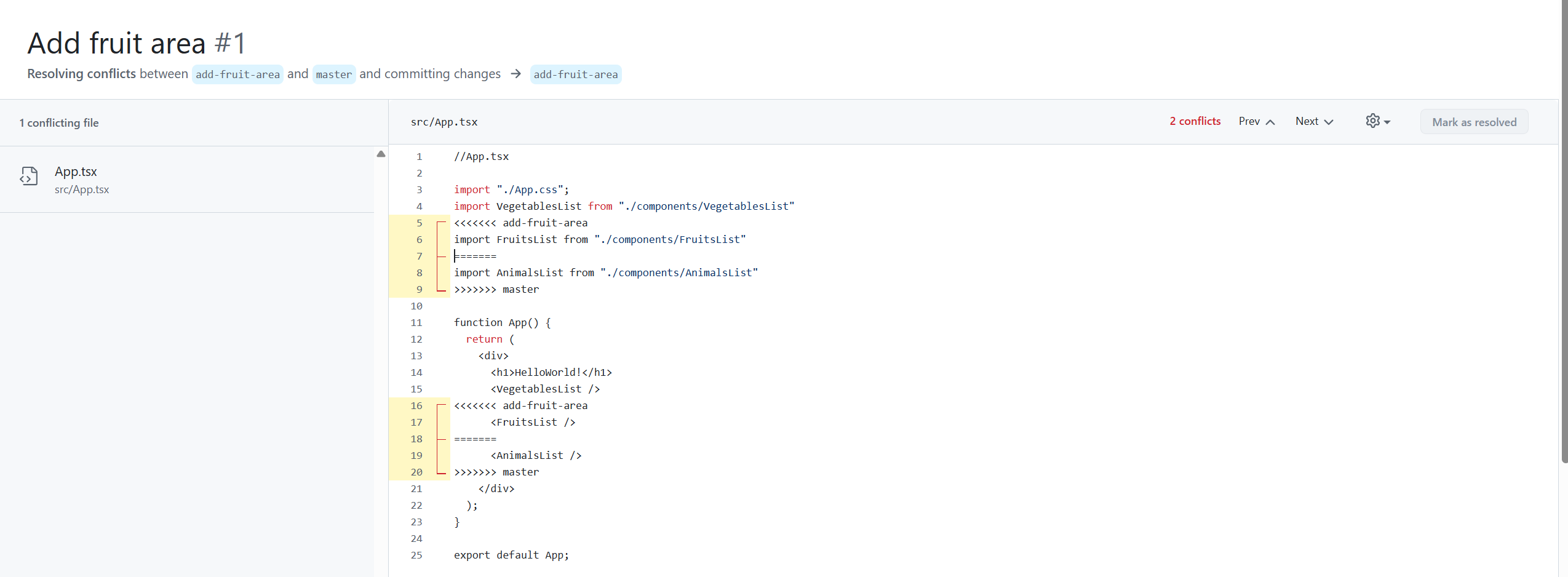Screen dimensions: 1568x577
Task: Click the App.tsx file code icon
Action: pyautogui.click(x=29, y=176)
